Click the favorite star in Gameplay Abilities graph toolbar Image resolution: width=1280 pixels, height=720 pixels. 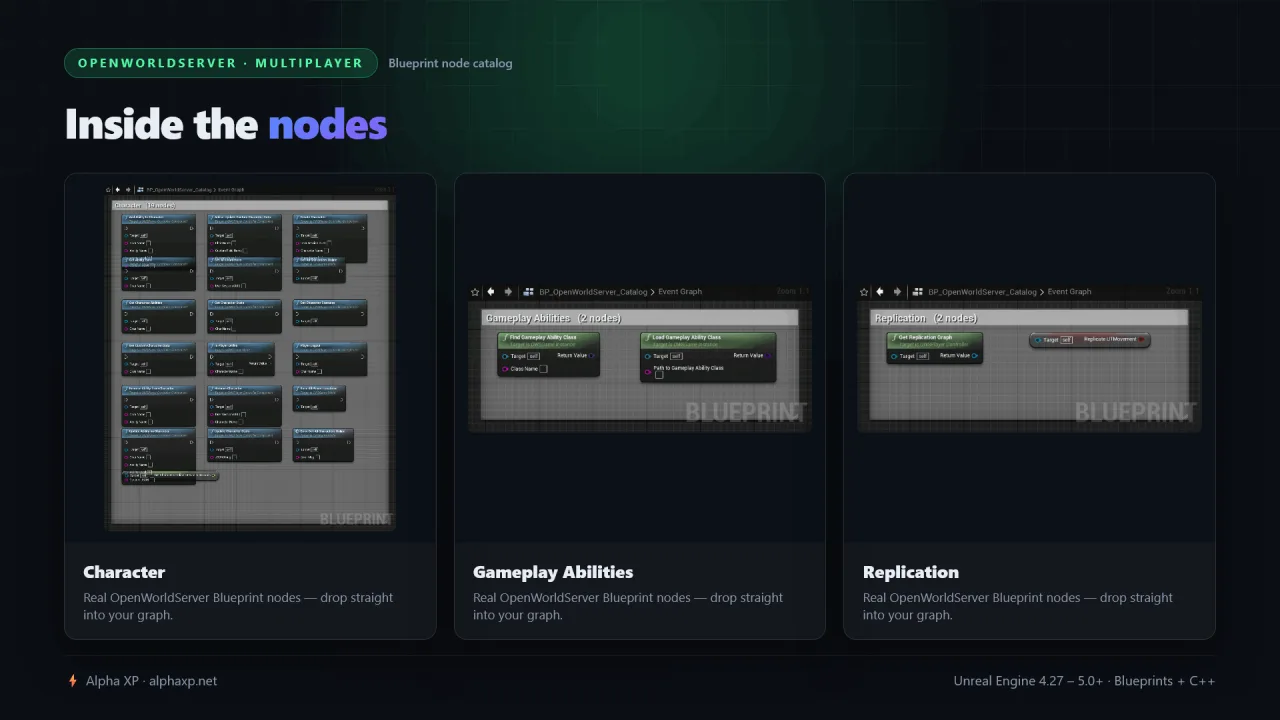[x=475, y=292]
